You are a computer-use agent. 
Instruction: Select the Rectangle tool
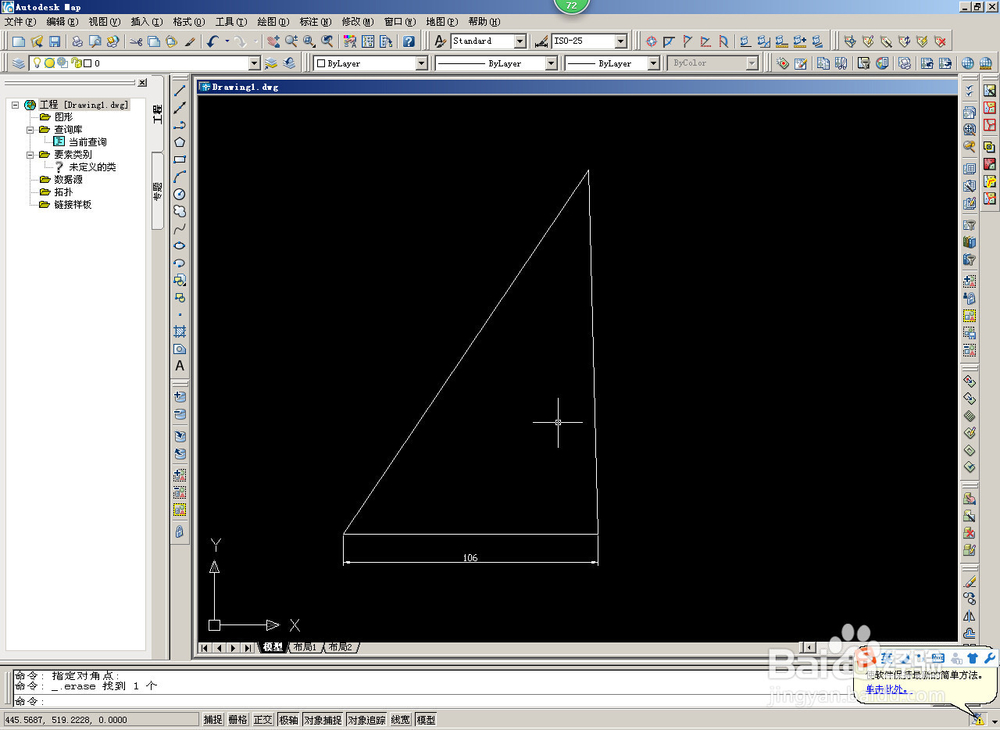(180, 159)
